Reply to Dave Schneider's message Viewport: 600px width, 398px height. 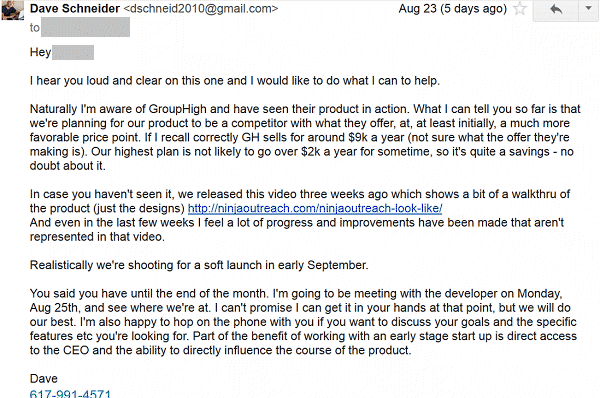[x=556, y=10]
